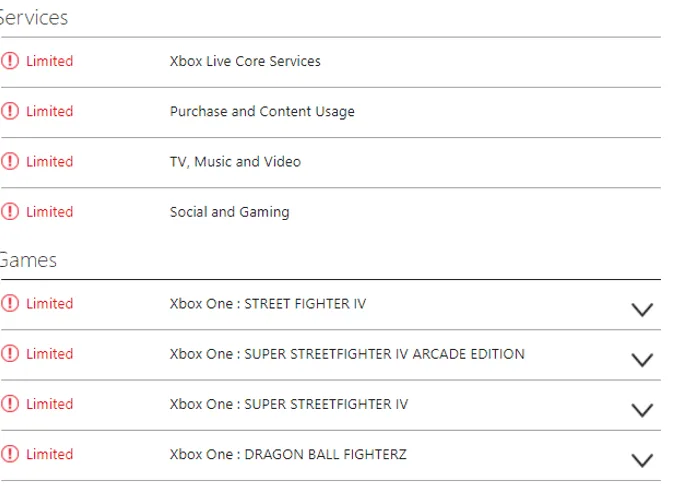Click the warning icon beside Xbox Live Core Services

point(10,61)
